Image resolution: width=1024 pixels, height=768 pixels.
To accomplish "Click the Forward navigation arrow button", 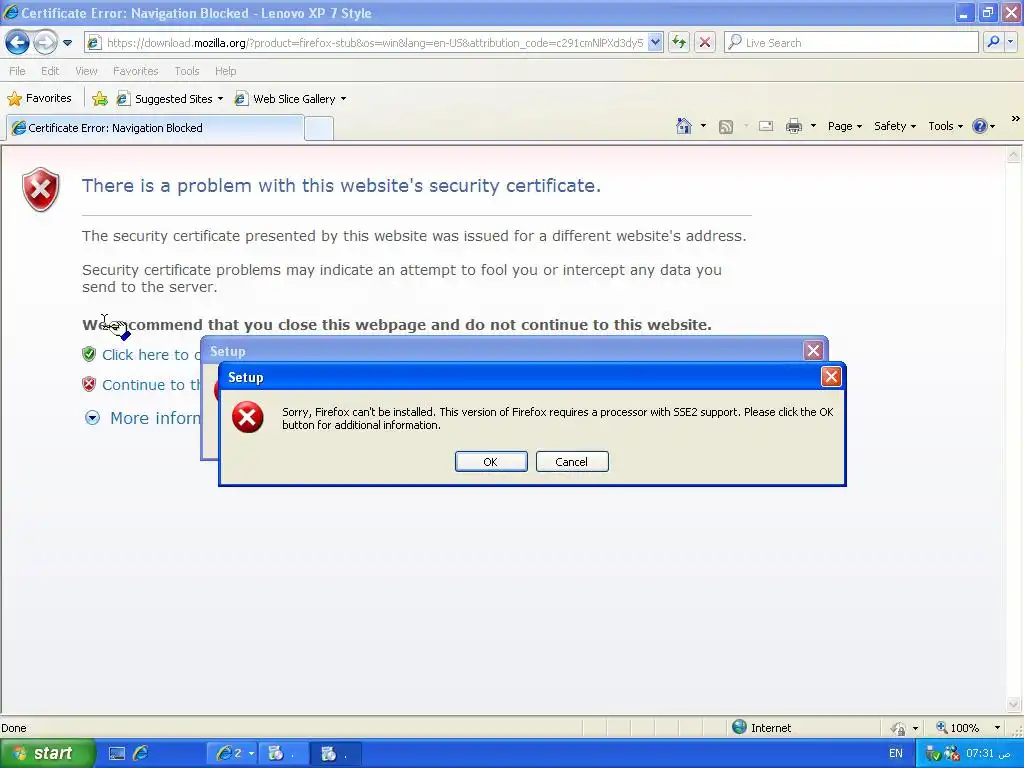I will (44, 43).
